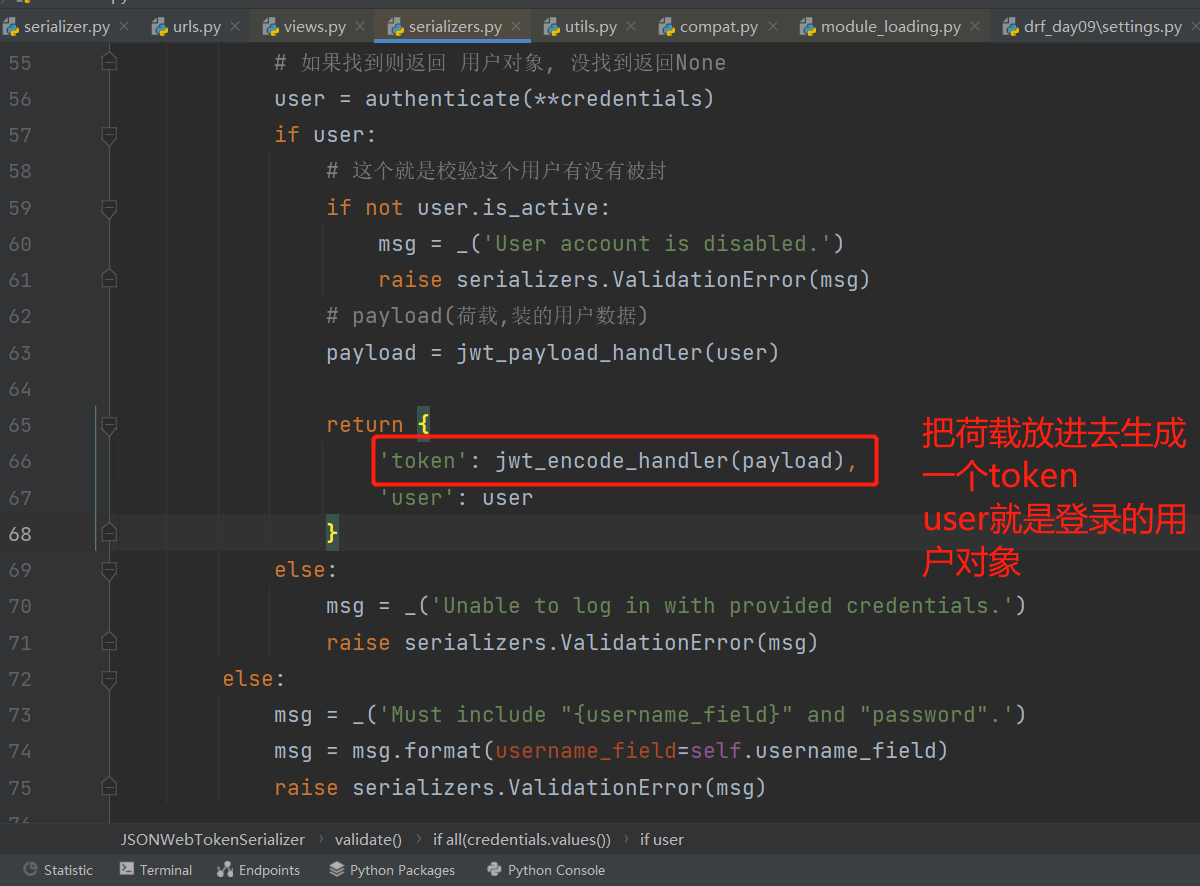
Task: Open the Endpoints tool window
Action: (258, 870)
